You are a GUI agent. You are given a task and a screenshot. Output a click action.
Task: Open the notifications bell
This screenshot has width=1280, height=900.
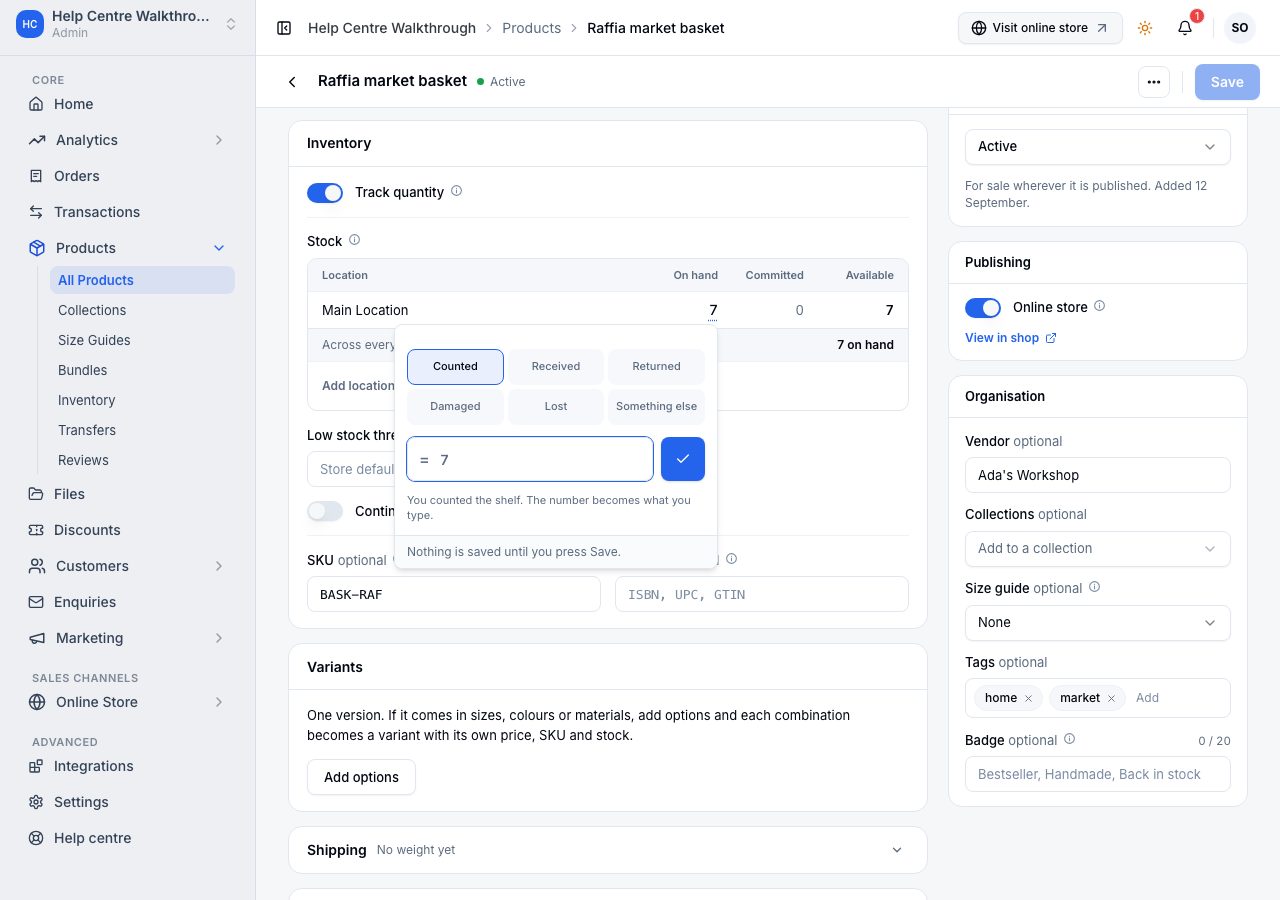click(1185, 28)
